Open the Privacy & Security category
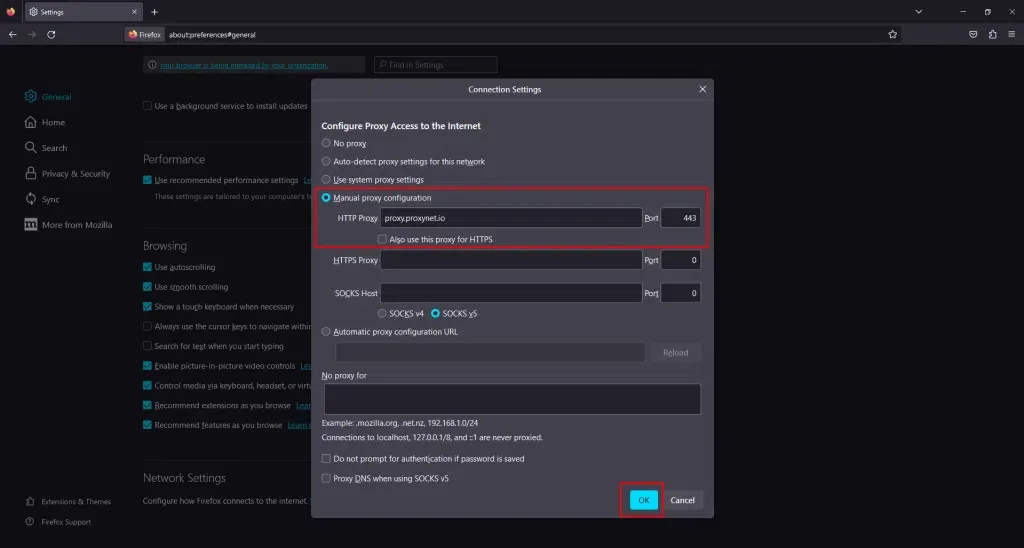This screenshot has width=1024, height=548. [67, 174]
